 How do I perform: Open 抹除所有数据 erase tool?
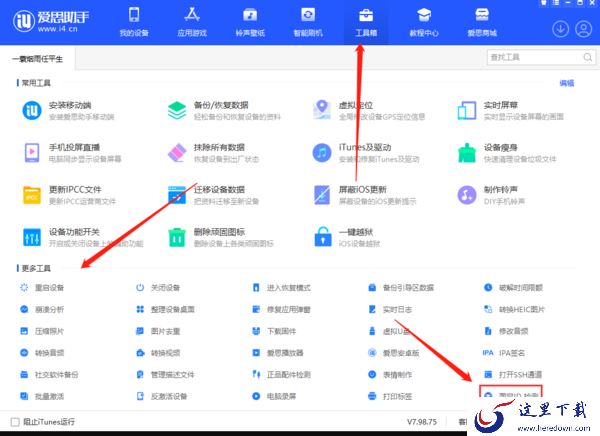[213, 153]
